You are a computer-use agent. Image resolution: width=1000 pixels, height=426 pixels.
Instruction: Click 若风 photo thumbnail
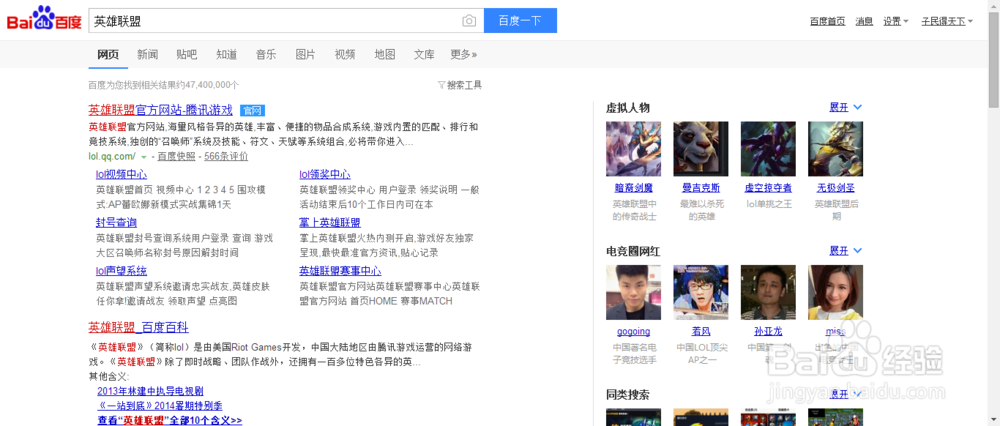pyautogui.click(x=701, y=292)
